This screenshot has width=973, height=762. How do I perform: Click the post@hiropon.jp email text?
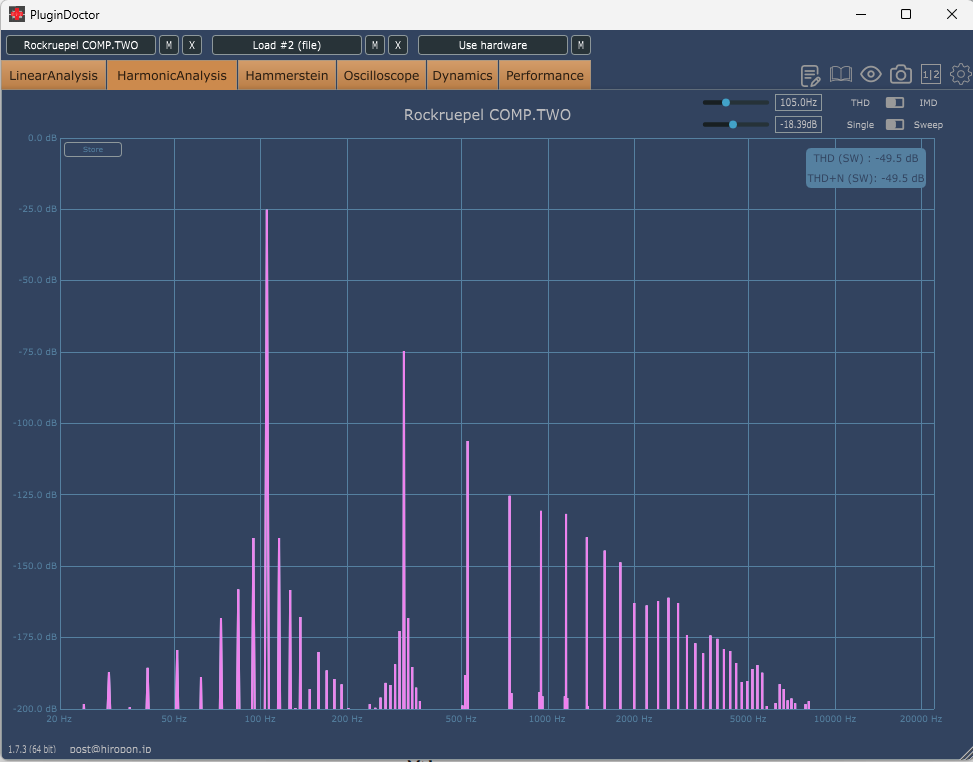(x=110, y=749)
